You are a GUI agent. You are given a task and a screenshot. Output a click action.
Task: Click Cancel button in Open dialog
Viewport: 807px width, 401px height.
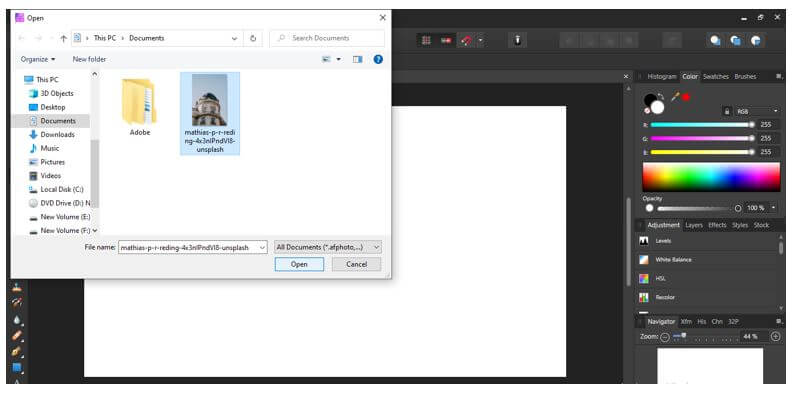coord(356,264)
